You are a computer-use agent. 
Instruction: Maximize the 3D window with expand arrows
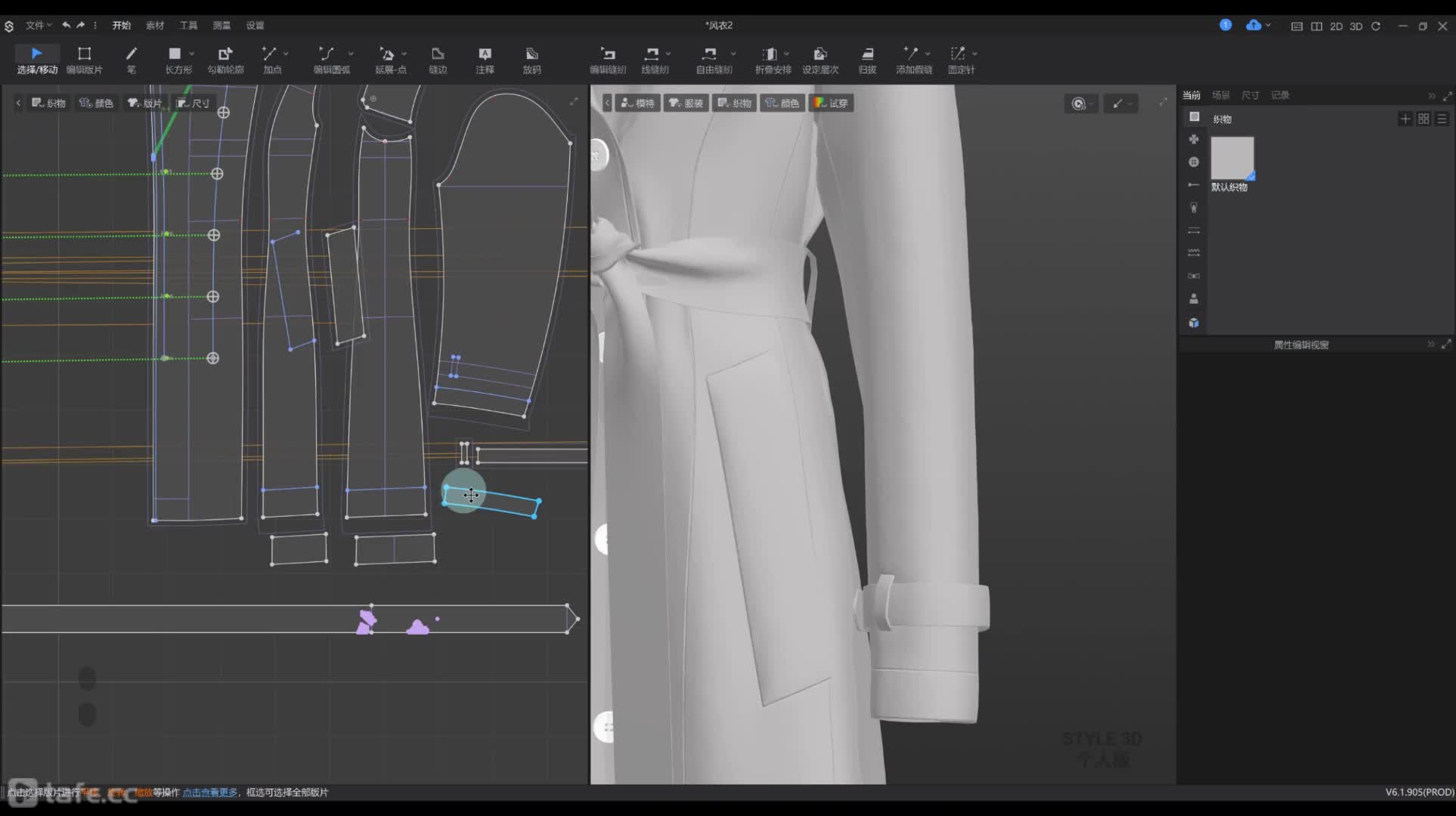coord(1163,102)
